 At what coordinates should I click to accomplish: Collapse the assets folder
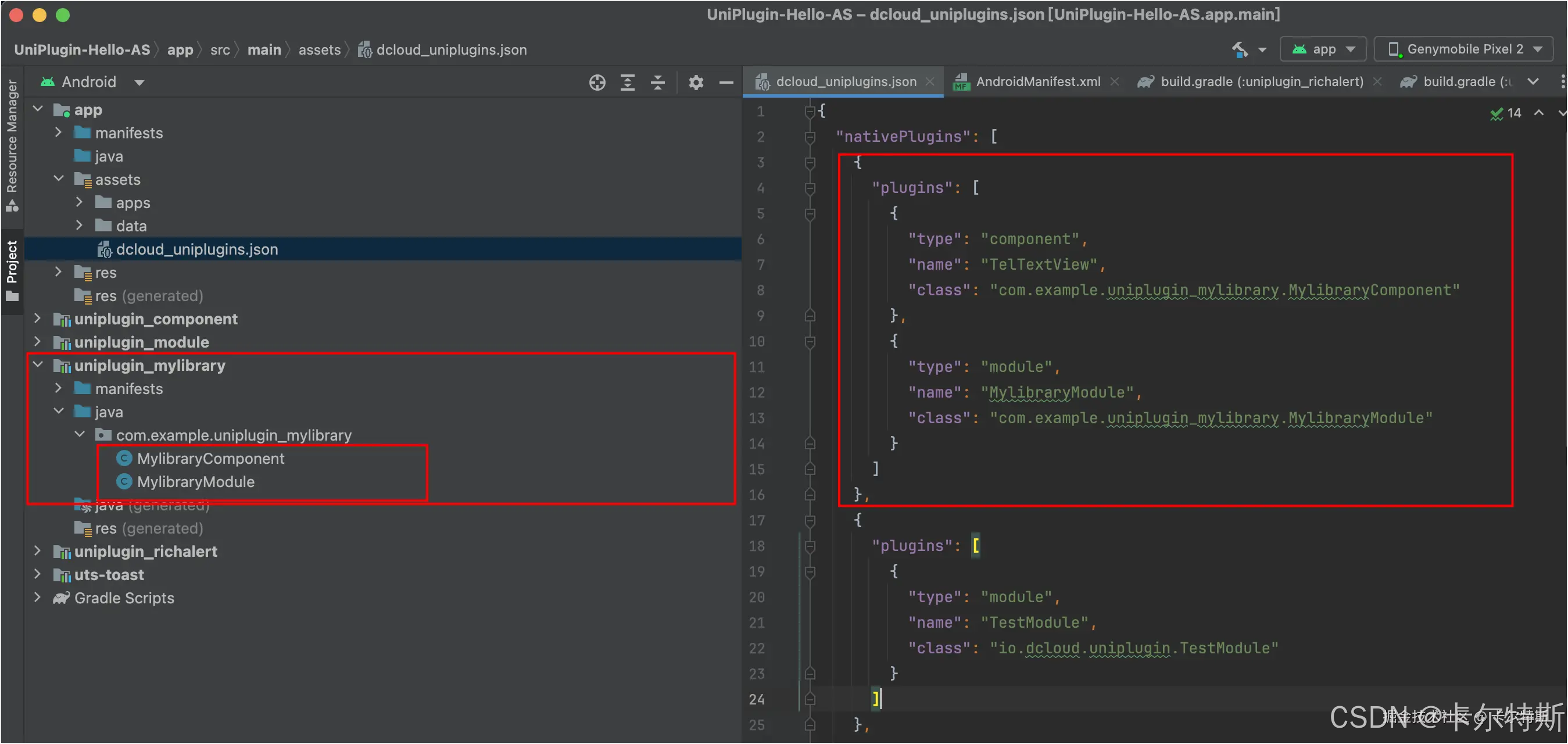click(x=59, y=179)
